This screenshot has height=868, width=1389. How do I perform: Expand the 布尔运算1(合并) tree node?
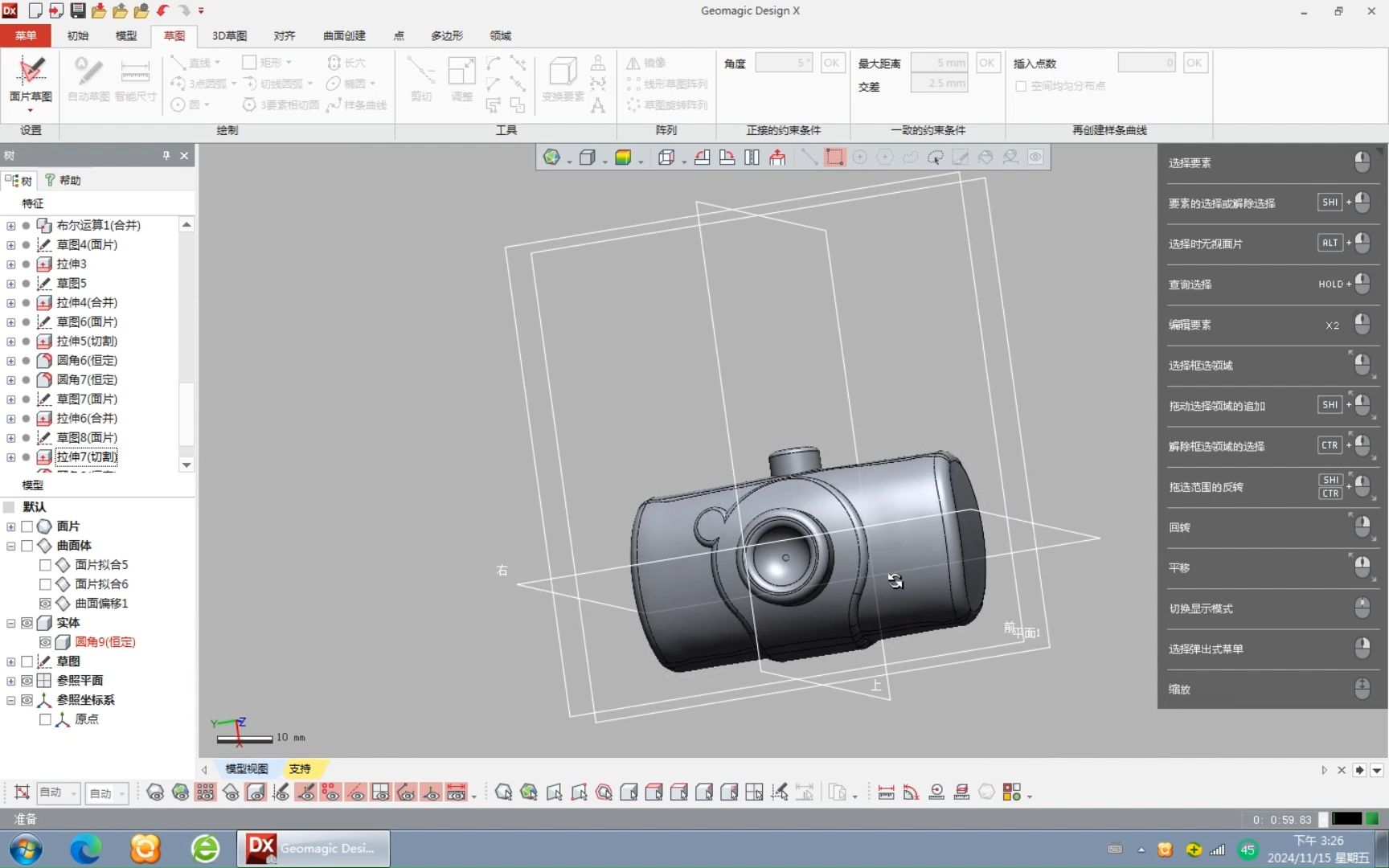point(10,225)
